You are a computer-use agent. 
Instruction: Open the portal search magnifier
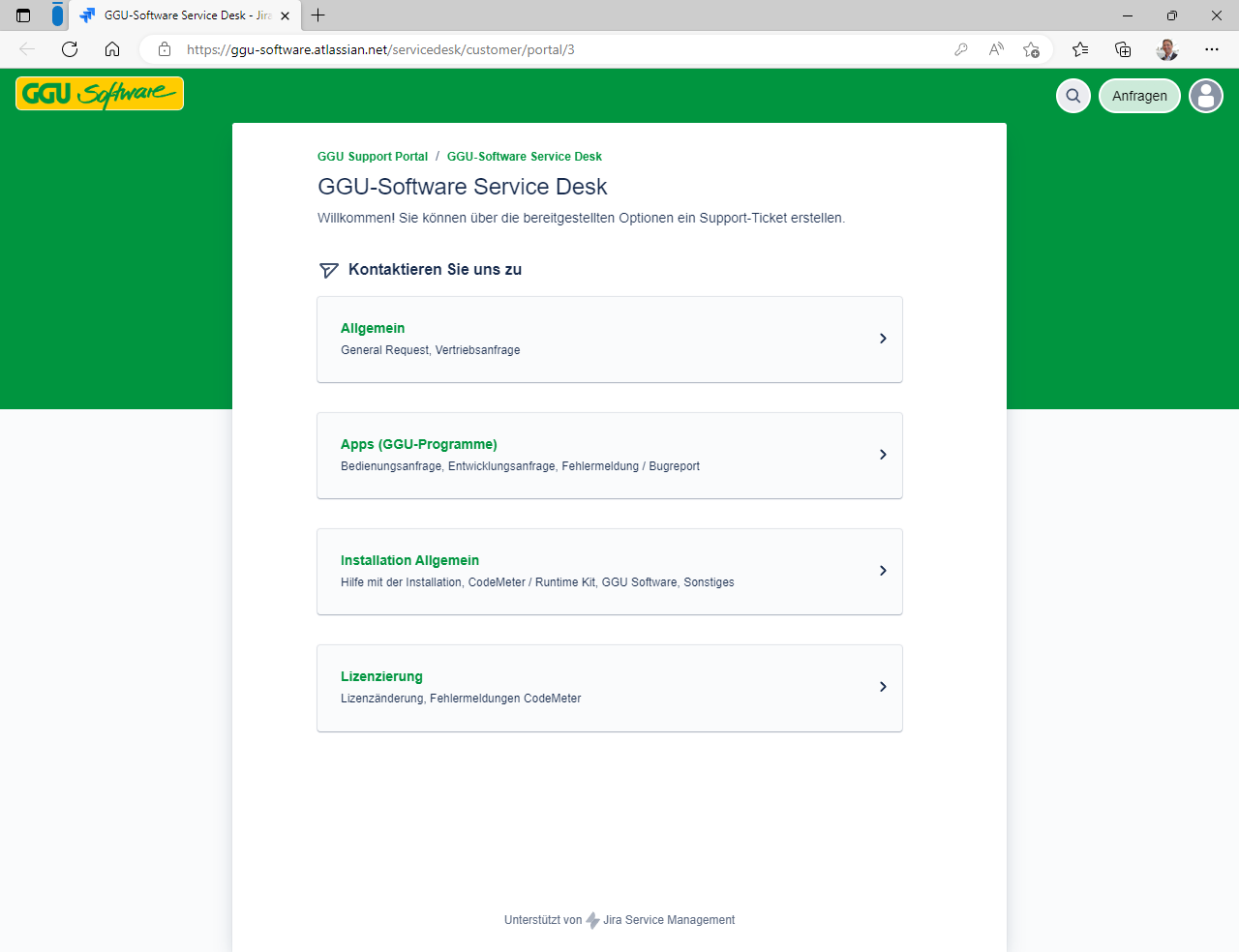tap(1073, 96)
